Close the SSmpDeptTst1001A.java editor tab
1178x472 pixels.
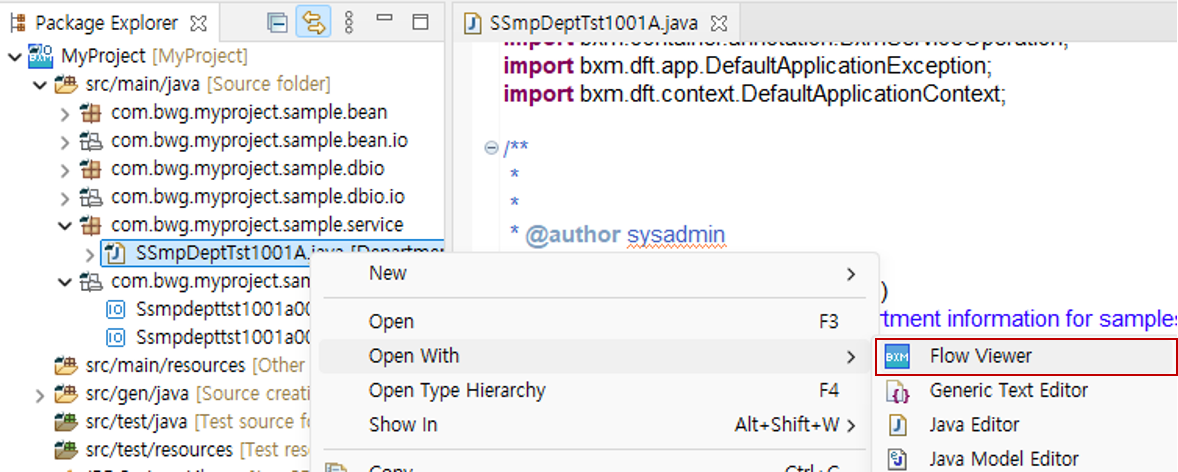[x=718, y=23]
